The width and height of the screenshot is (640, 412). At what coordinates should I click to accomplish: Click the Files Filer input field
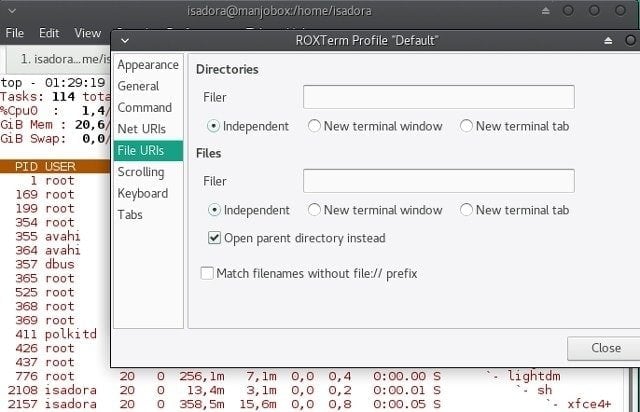439,181
